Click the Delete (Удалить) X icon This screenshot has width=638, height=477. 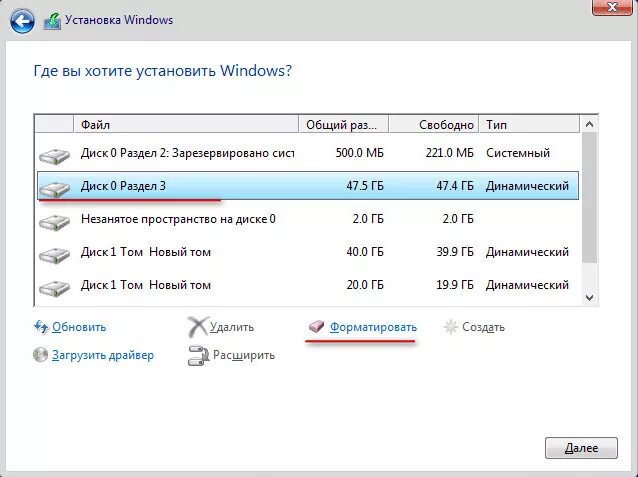point(197,327)
